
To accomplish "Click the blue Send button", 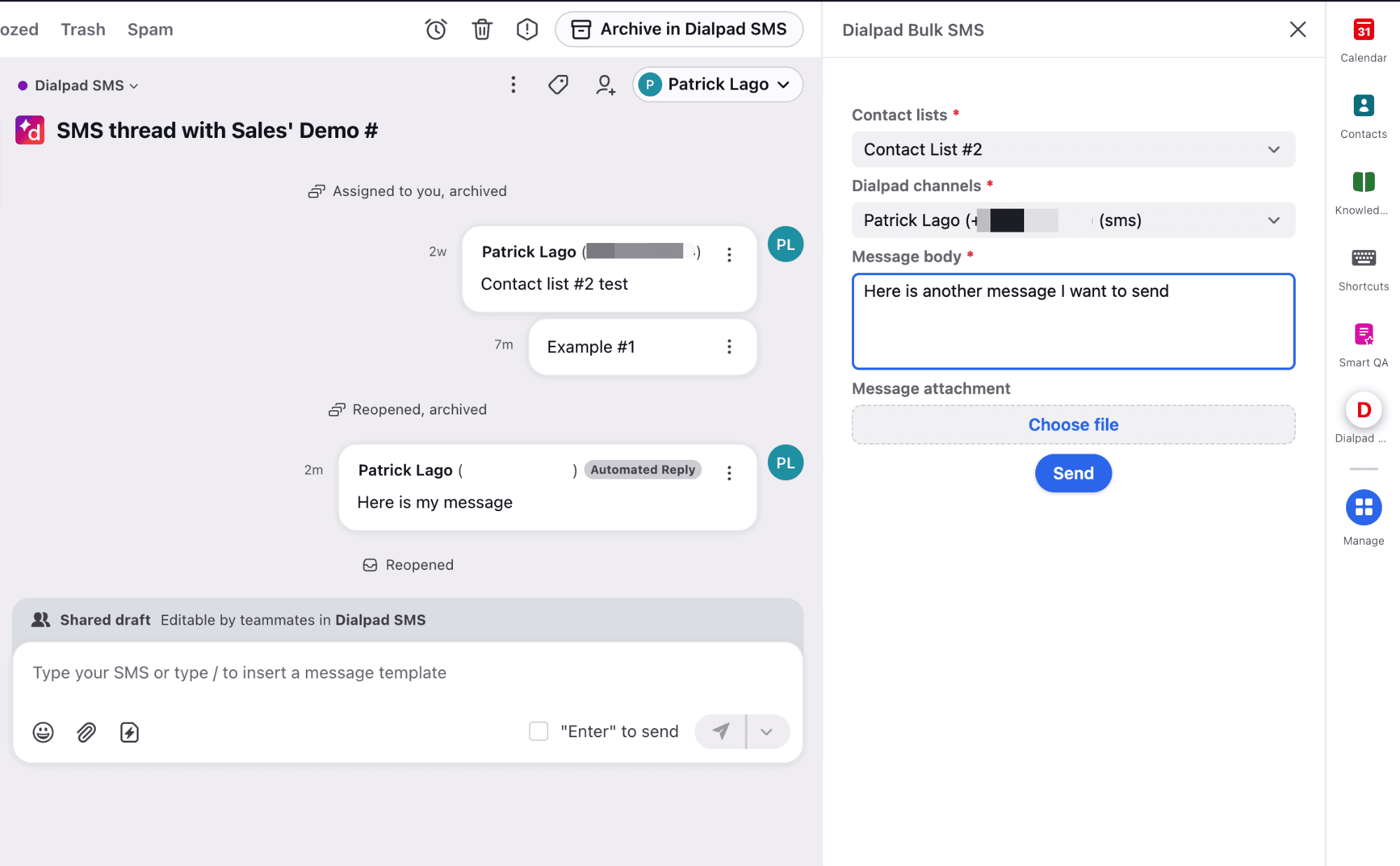I will click(1073, 473).
